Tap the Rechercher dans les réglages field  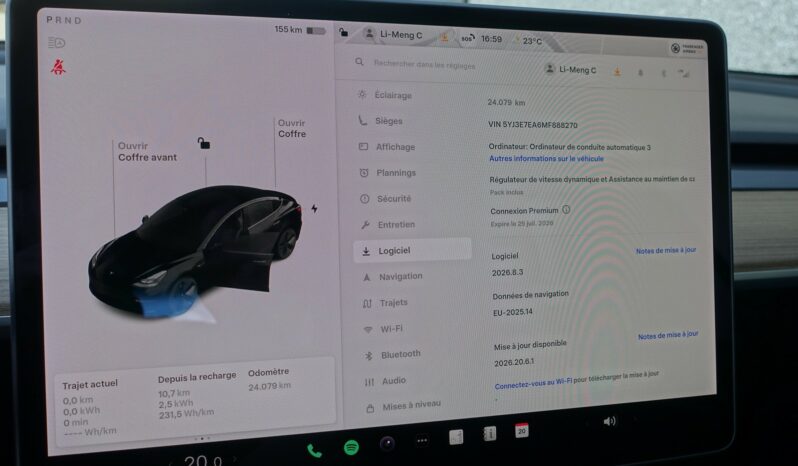pos(424,65)
